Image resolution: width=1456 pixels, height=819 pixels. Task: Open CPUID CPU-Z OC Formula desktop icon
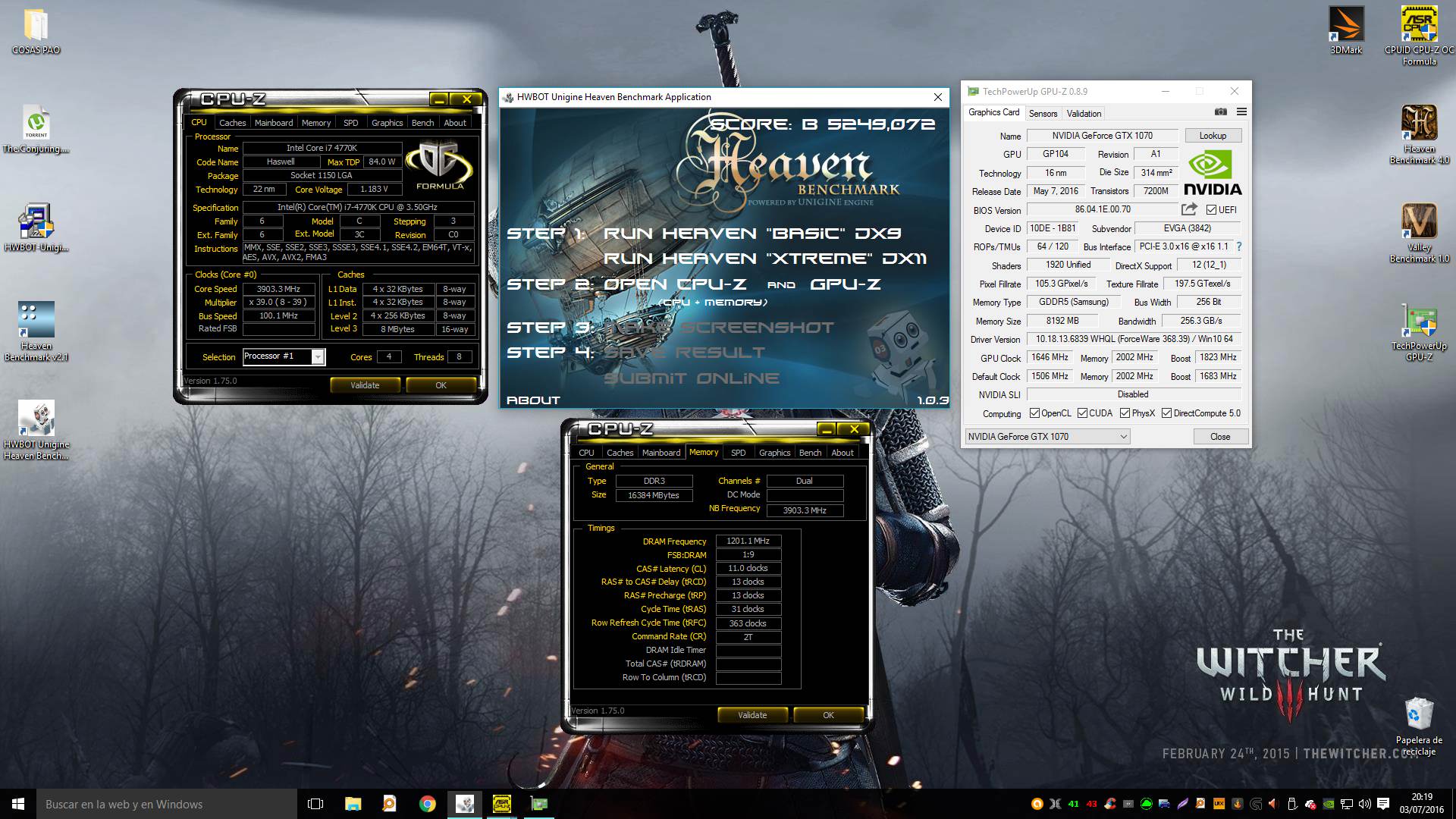pos(1419,34)
